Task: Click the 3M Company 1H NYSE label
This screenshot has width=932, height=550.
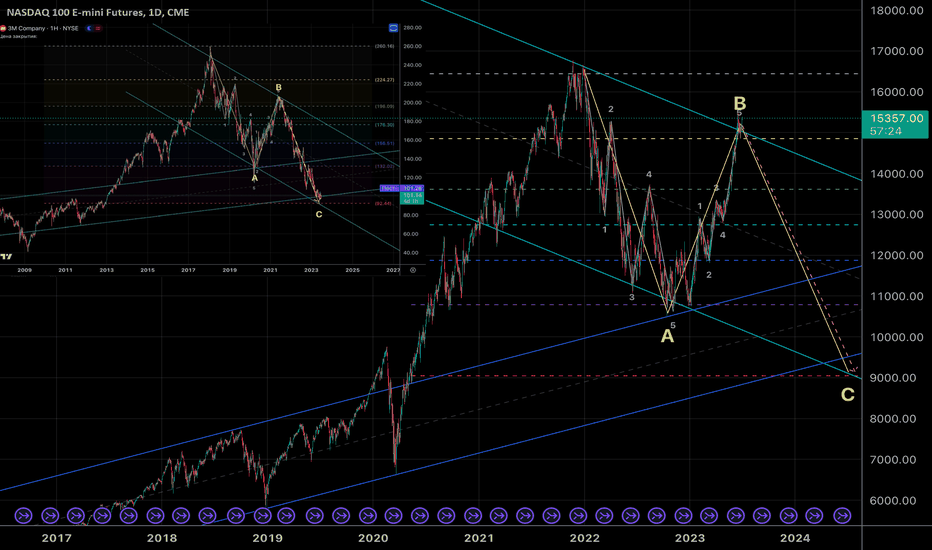Action: pyautogui.click(x=43, y=28)
